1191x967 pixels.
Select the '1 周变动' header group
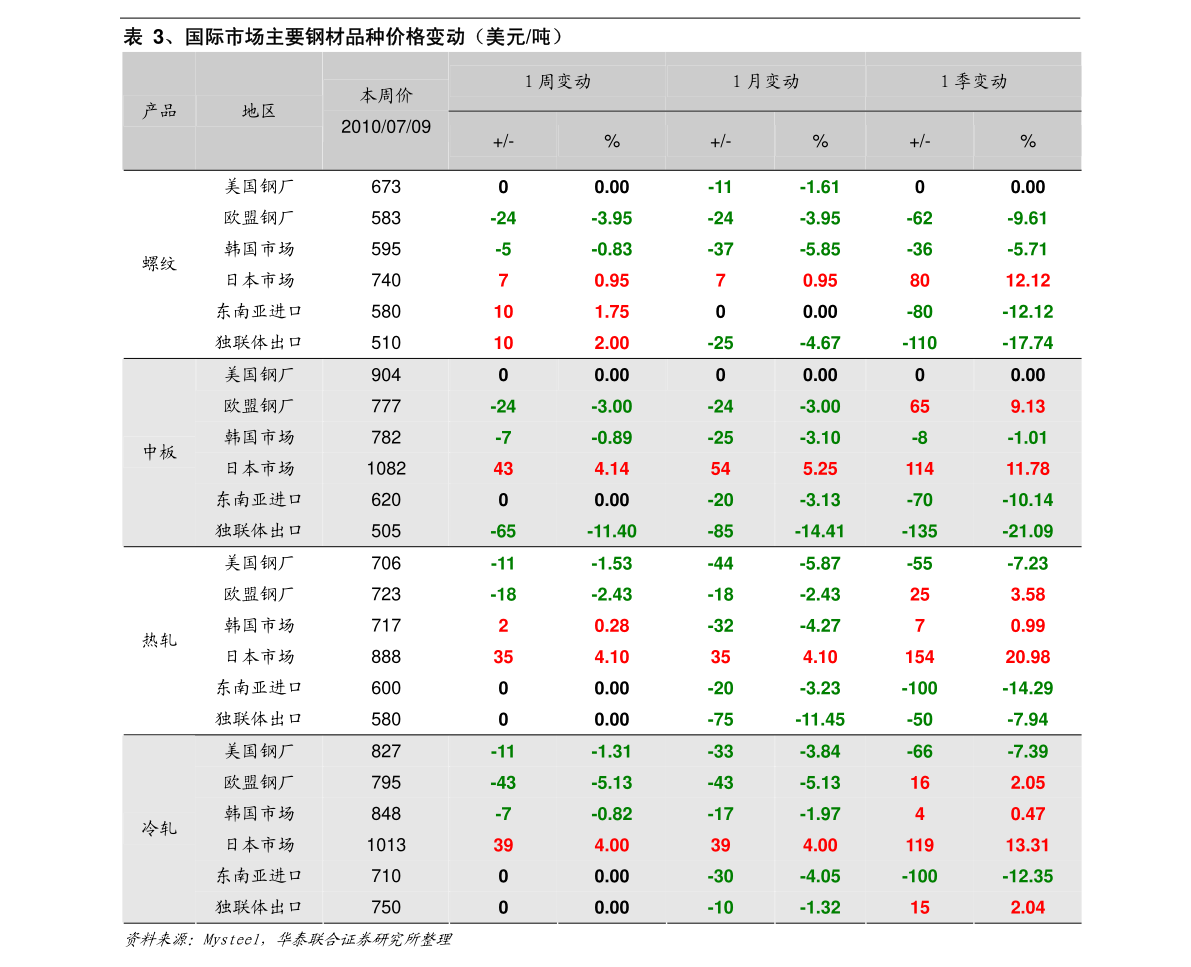558,81
